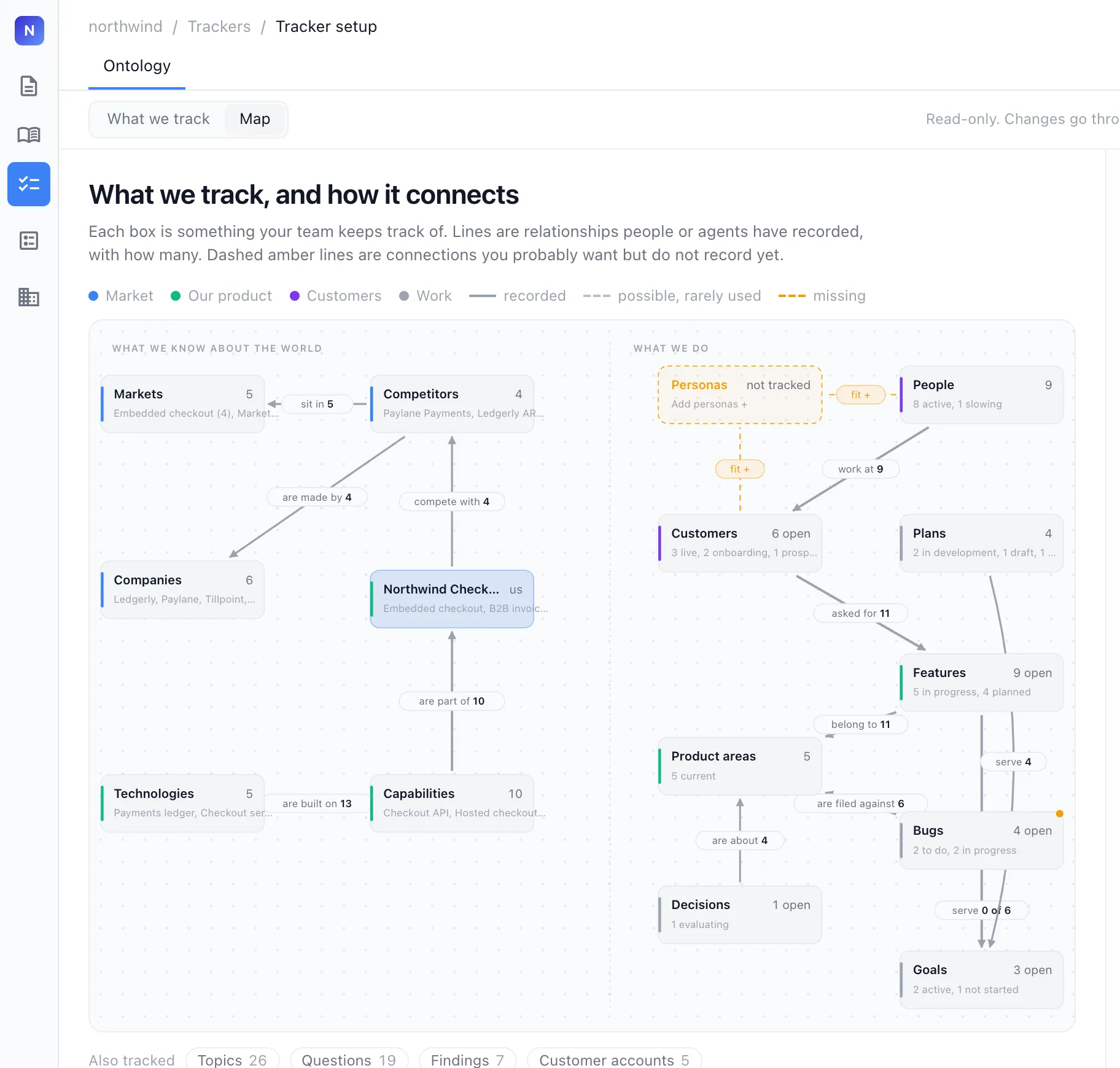Screen dimensions: 1120x1068
Task: Switch to Map view
Action: [255, 119]
